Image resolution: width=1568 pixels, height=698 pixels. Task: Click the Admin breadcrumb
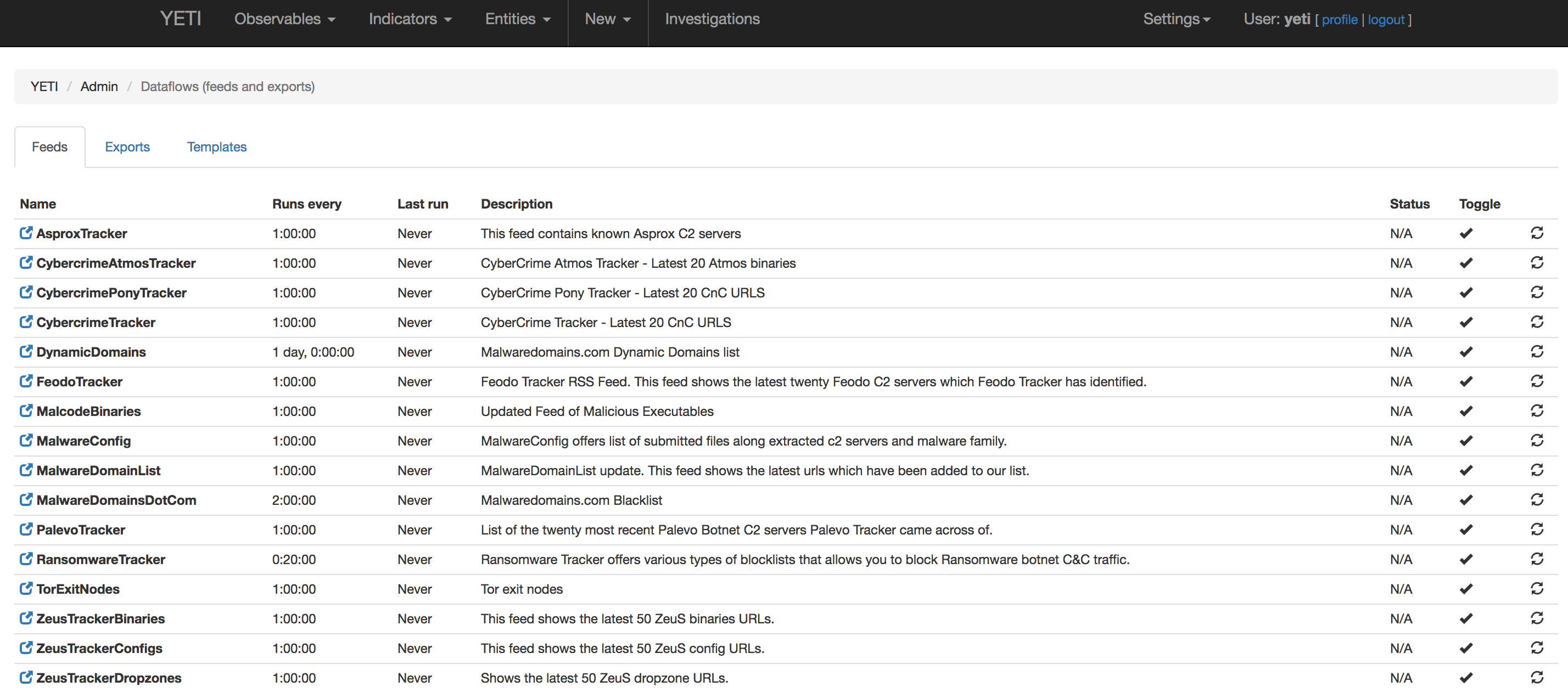click(99, 86)
